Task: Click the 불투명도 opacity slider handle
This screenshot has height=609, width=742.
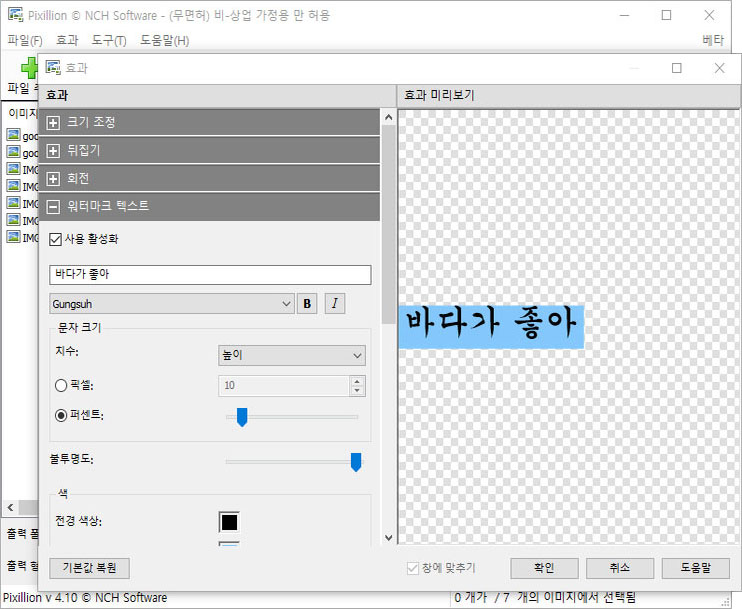Action: 356,462
